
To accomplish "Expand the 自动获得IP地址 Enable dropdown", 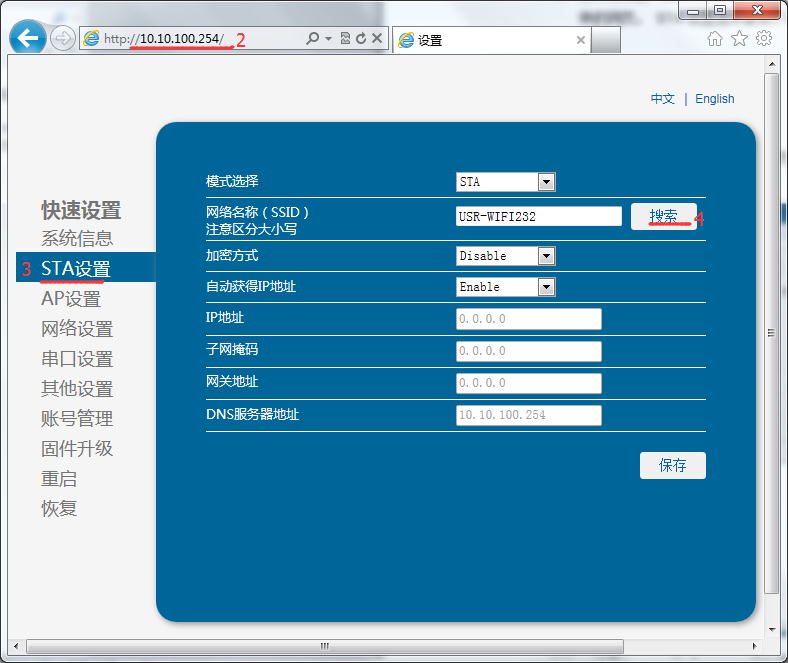I will click(x=546, y=287).
